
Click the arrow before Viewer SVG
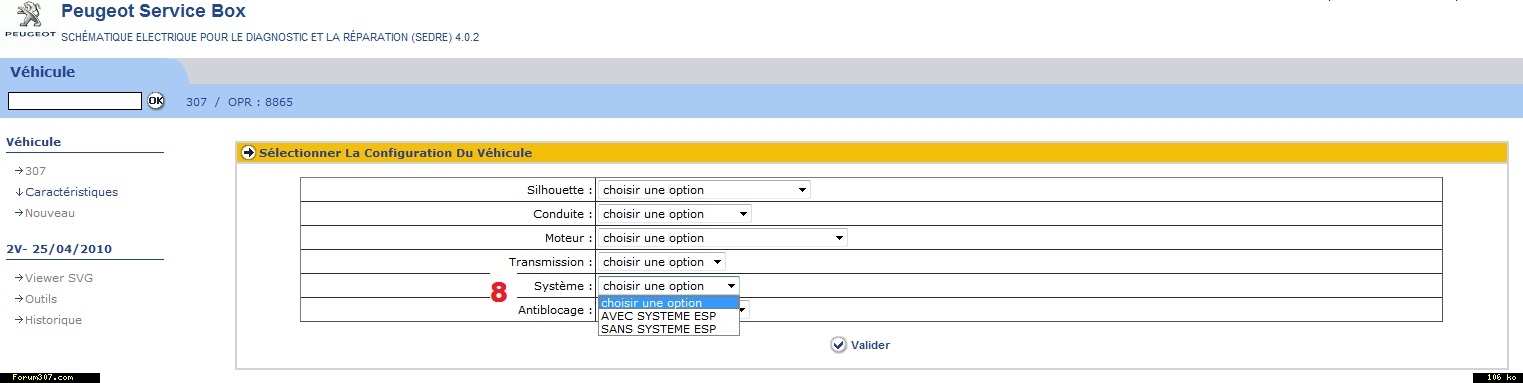[19, 278]
